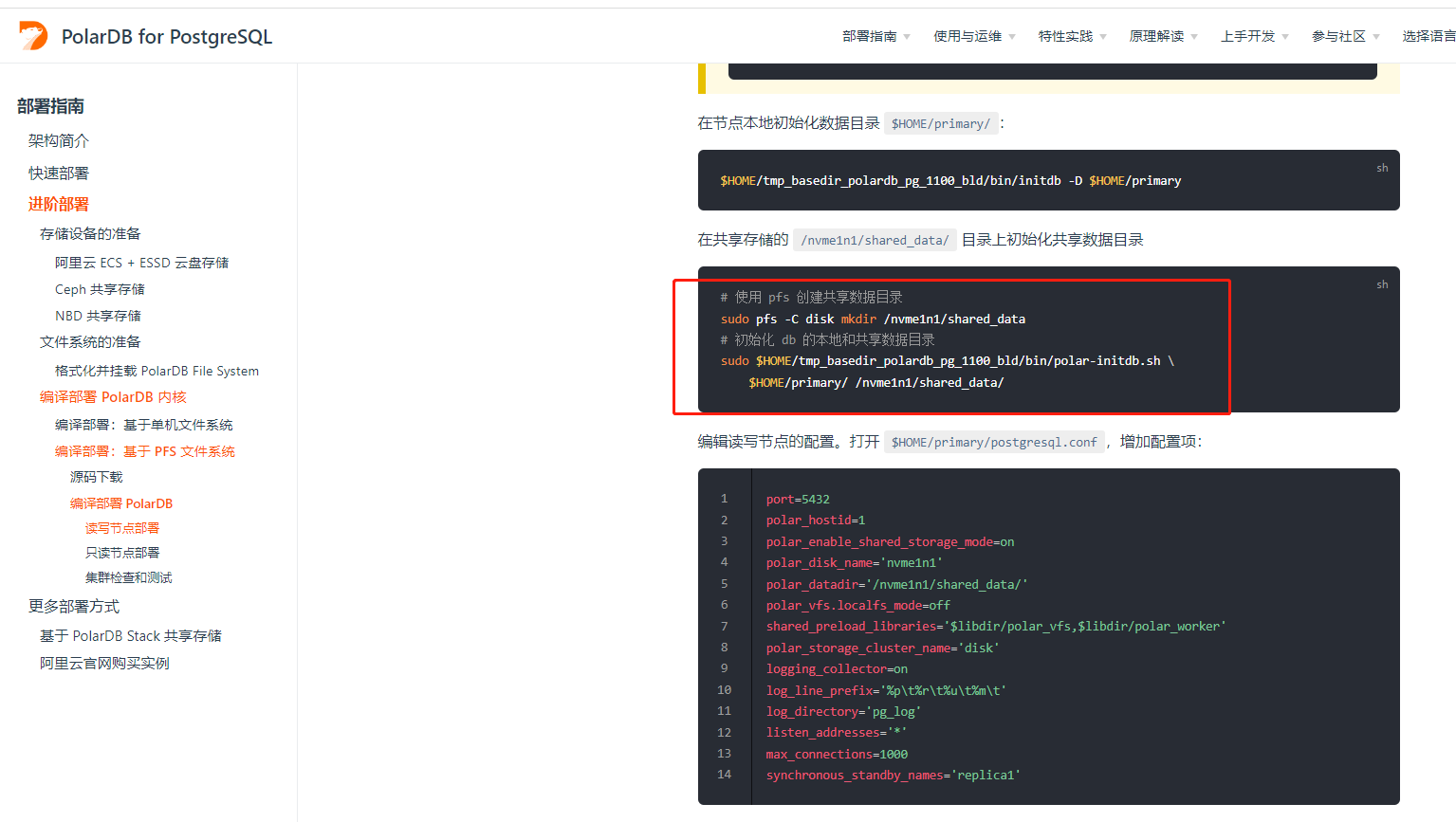Click logging_collector=on line
The height and width of the screenshot is (822, 1456).
pos(837,668)
